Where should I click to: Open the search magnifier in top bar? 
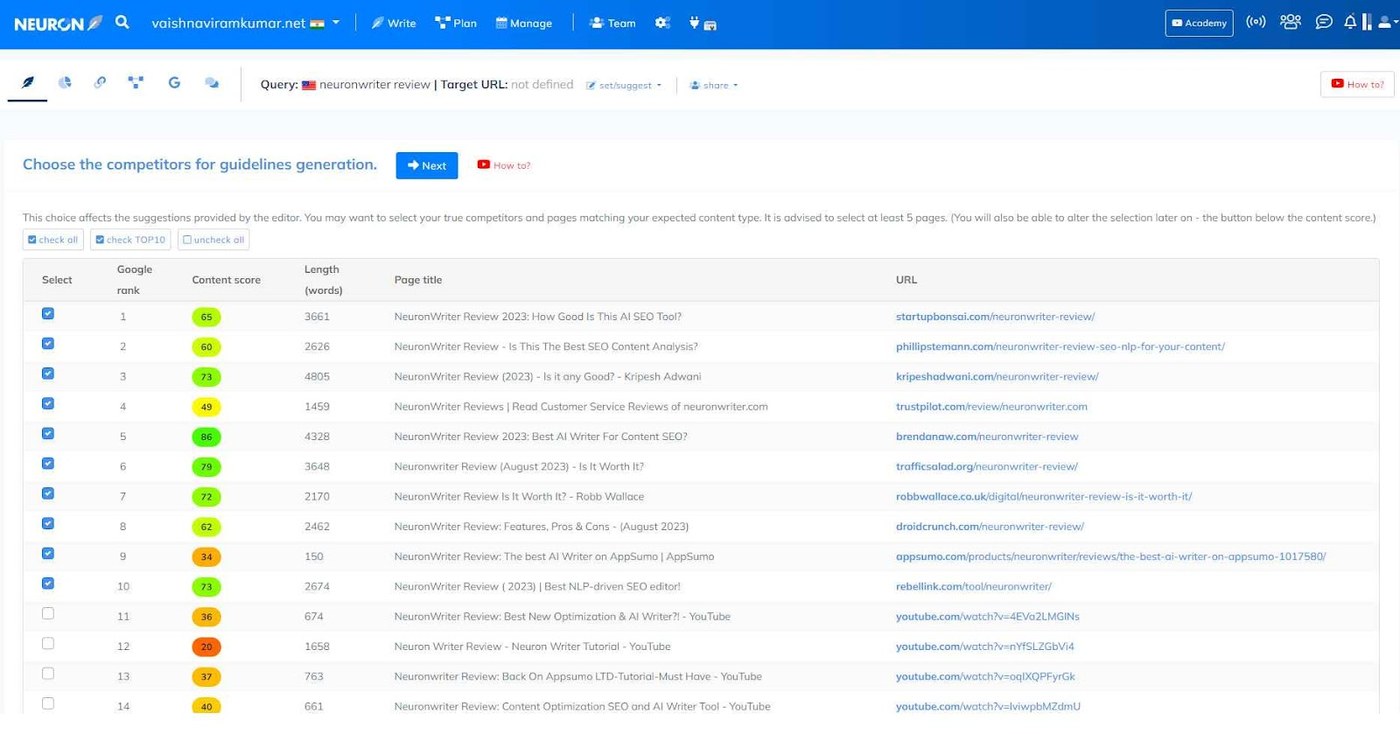[x=122, y=22]
